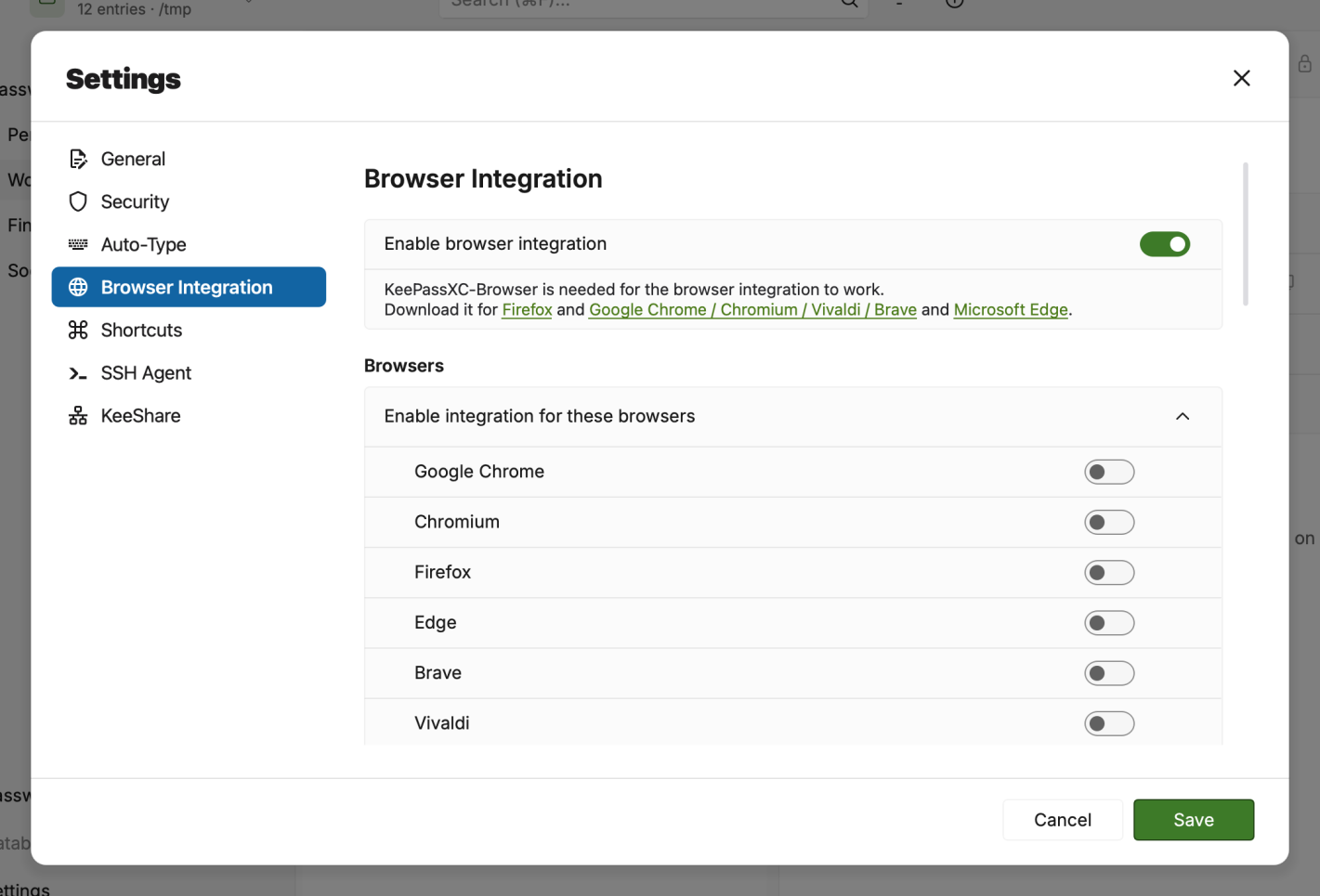This screenshot has height=896, width=1320.
Task: Select the Shortcuts settings tab
Action: pos(189,330)
